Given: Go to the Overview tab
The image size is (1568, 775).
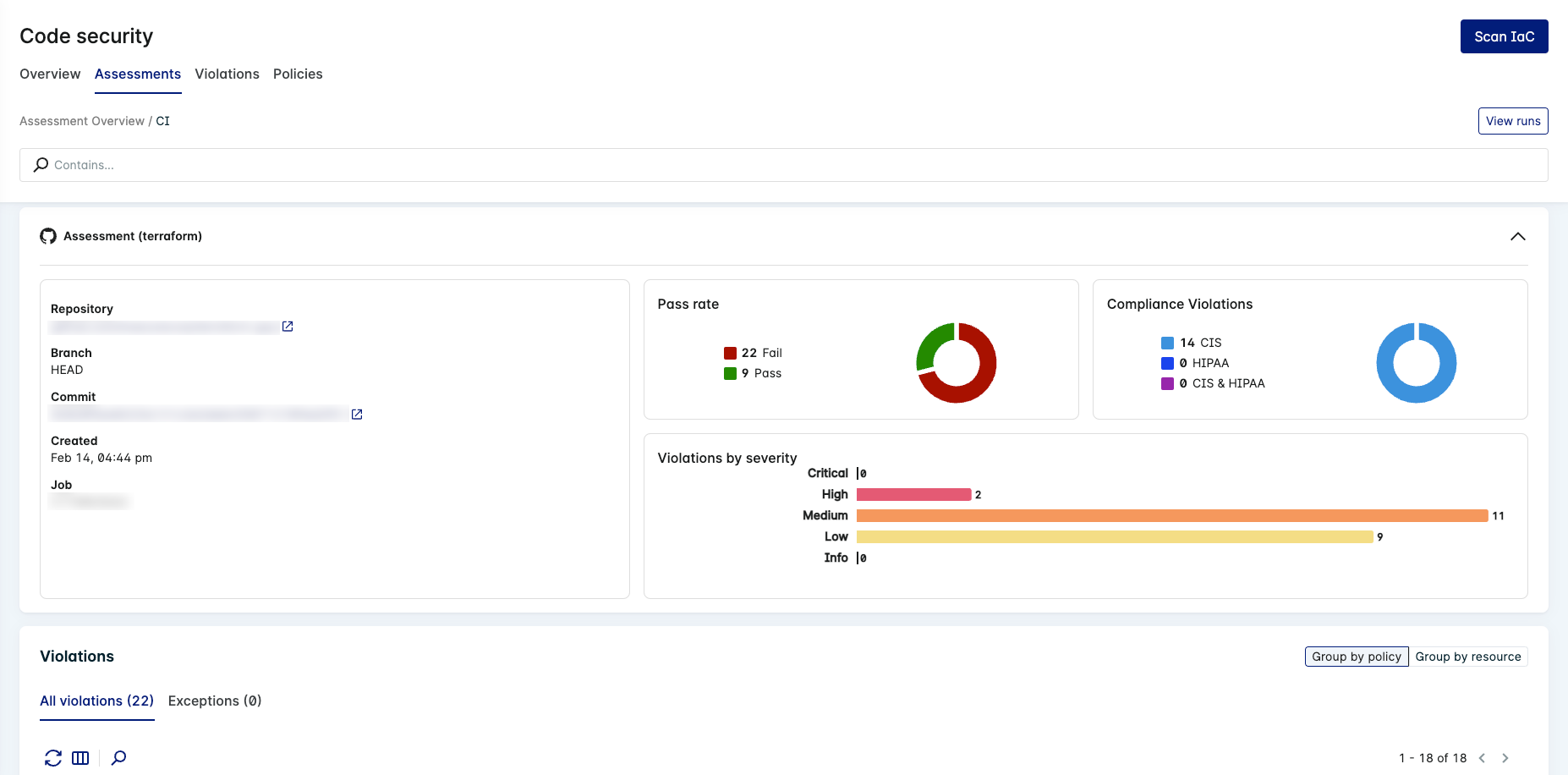Looking at the screenshot, I should point(50,74).
